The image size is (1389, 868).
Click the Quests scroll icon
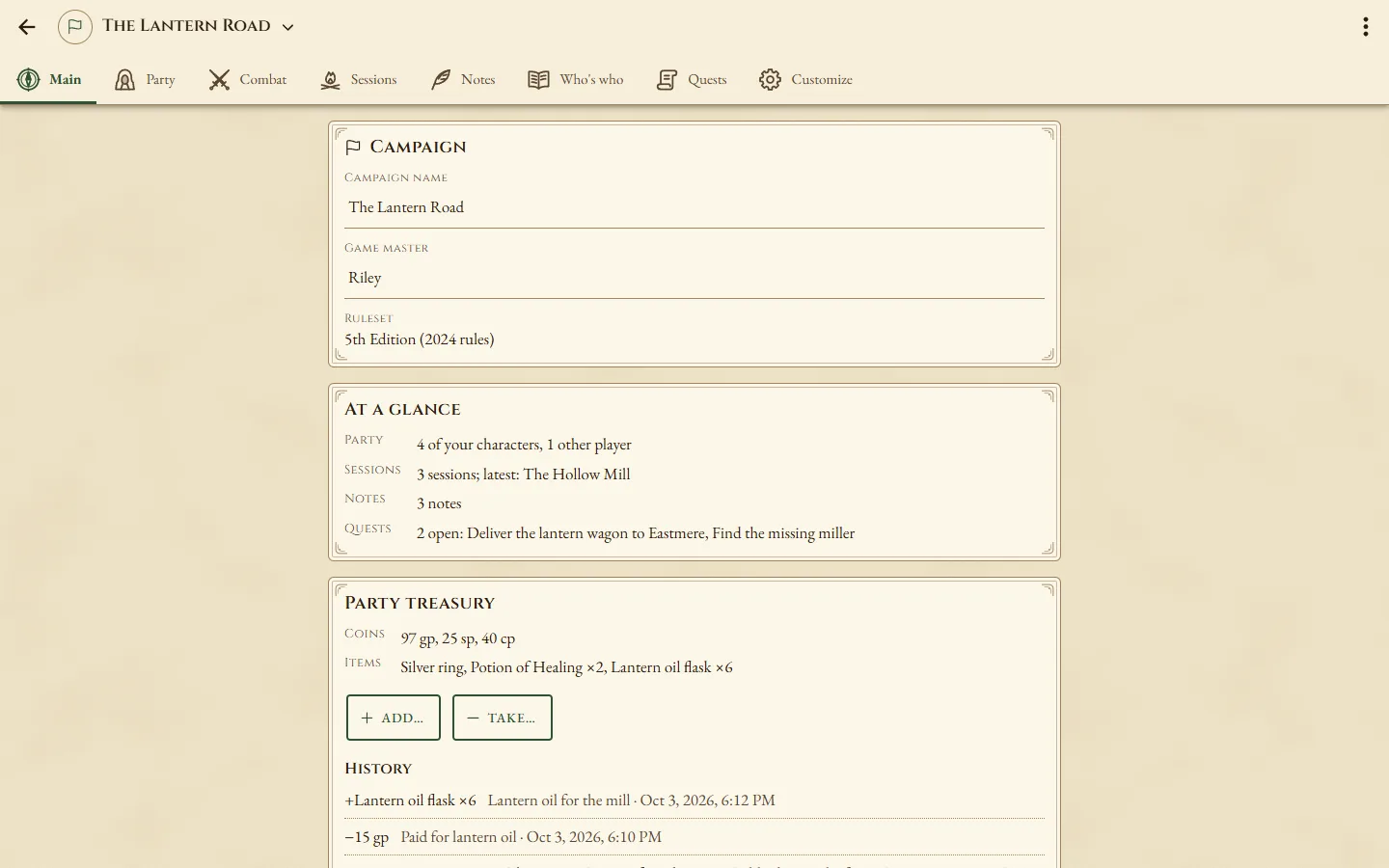667,79
